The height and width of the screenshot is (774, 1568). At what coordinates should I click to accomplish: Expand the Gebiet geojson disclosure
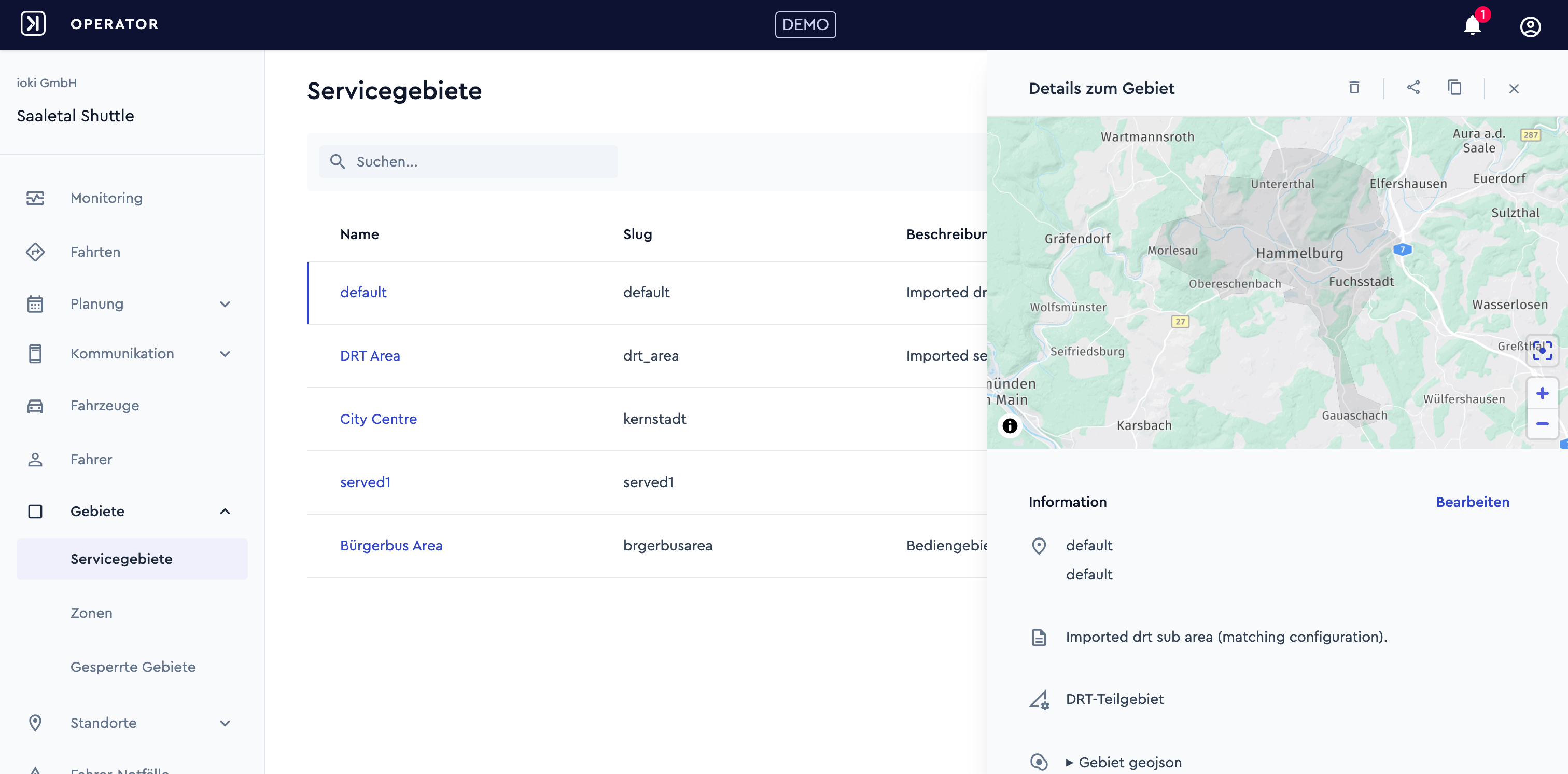click(x=1124, y=763)
